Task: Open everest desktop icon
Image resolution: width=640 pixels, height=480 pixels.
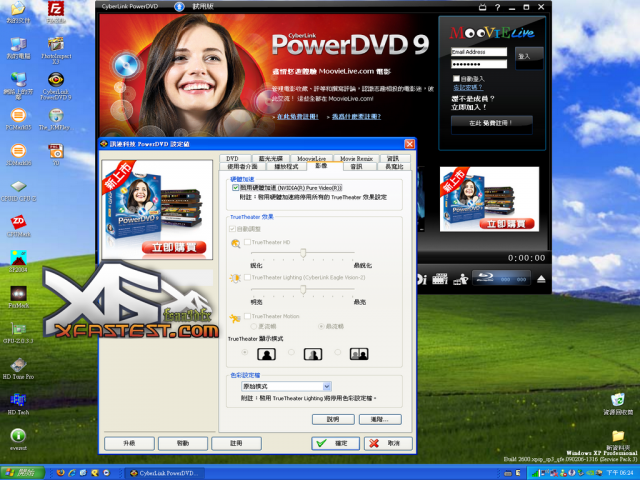Action: (x=18, y=440)
